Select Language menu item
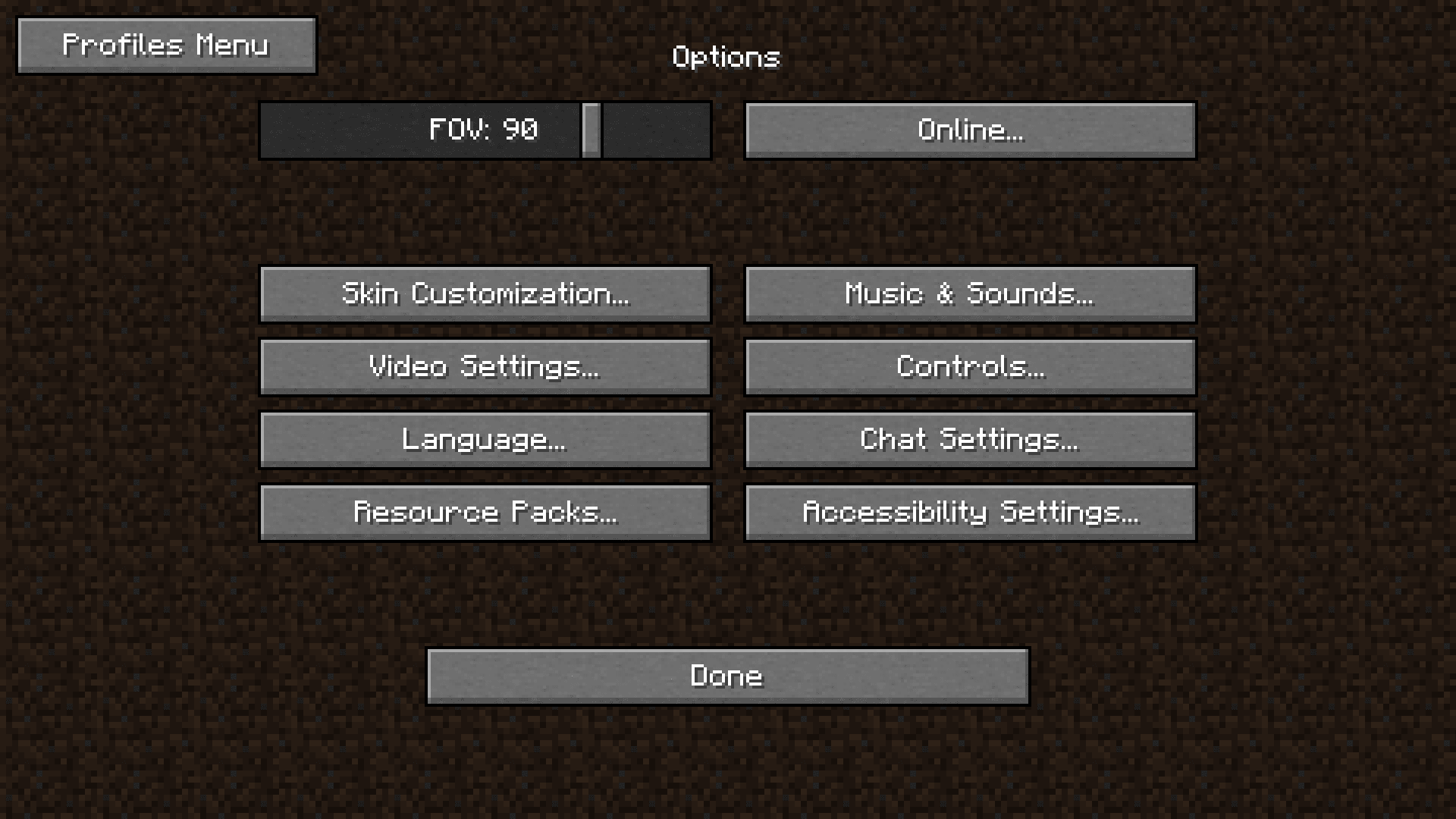 click(484, 439)
